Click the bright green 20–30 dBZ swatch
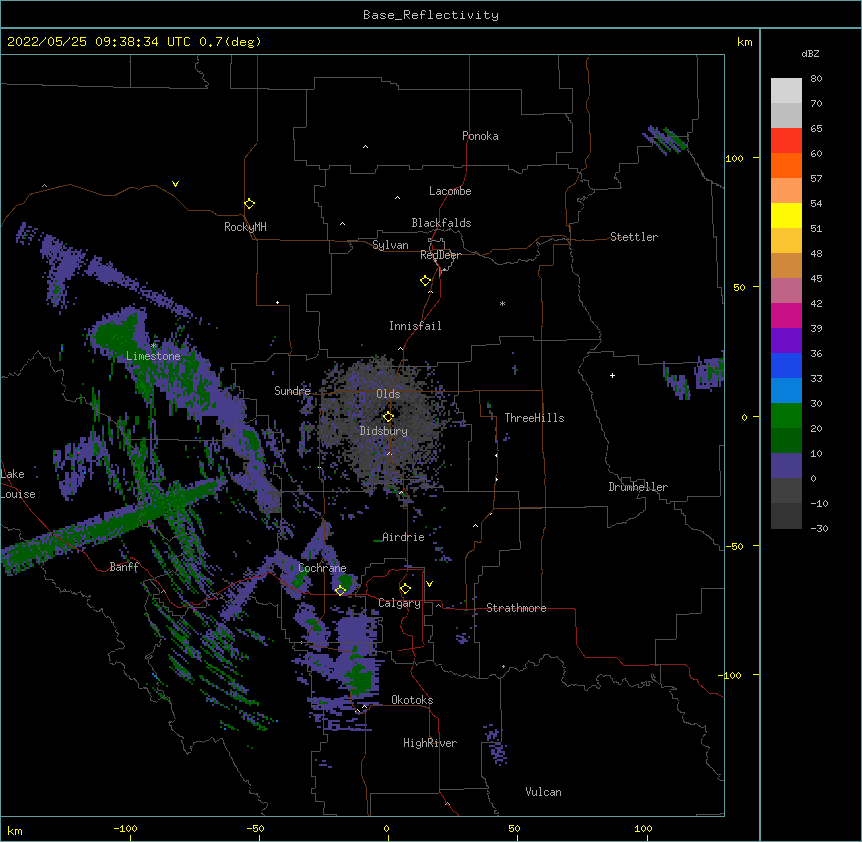The image size is (862, 842). click(786, 416)
